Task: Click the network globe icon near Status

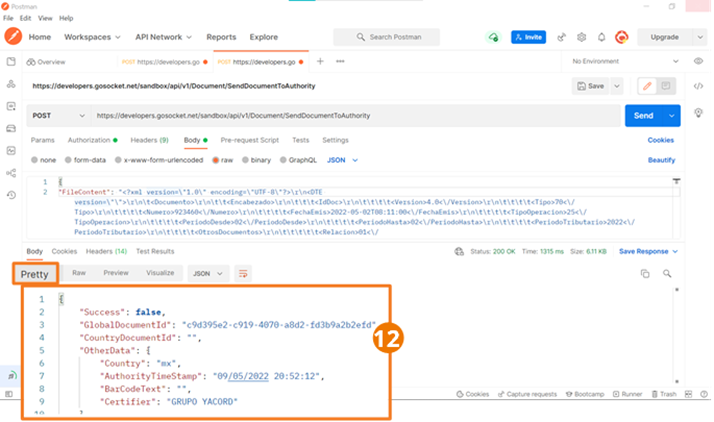Action: pos(459,251)
